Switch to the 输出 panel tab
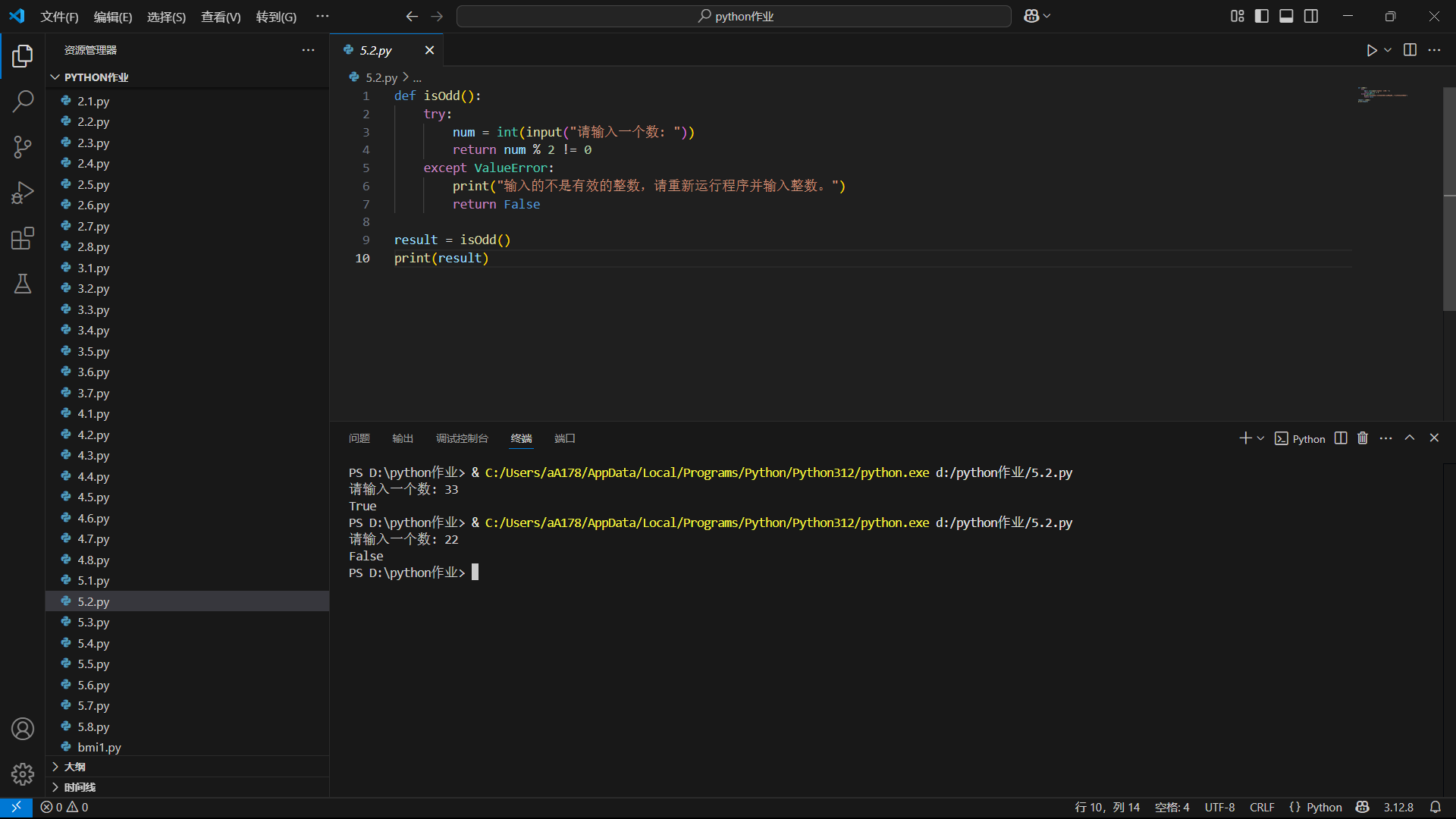This screenshot has height=819, width=1456. click(403, 438)
